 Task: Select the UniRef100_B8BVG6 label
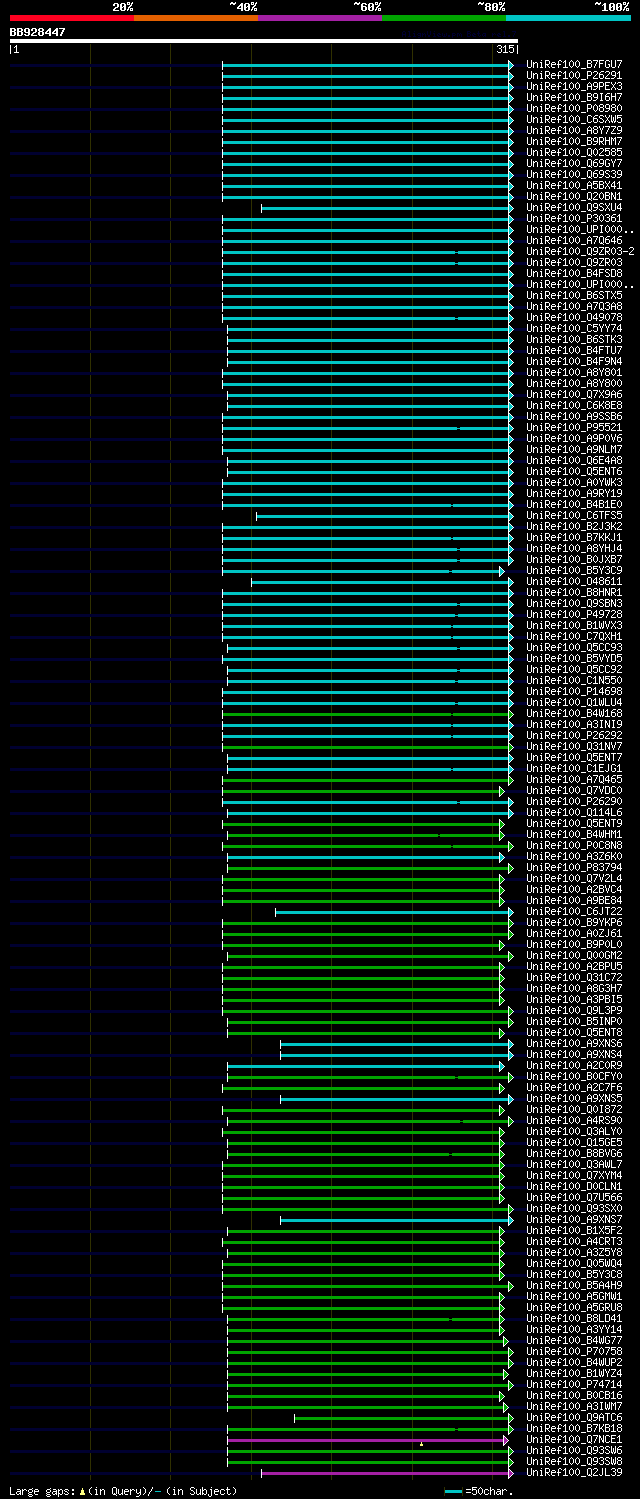574,1153
